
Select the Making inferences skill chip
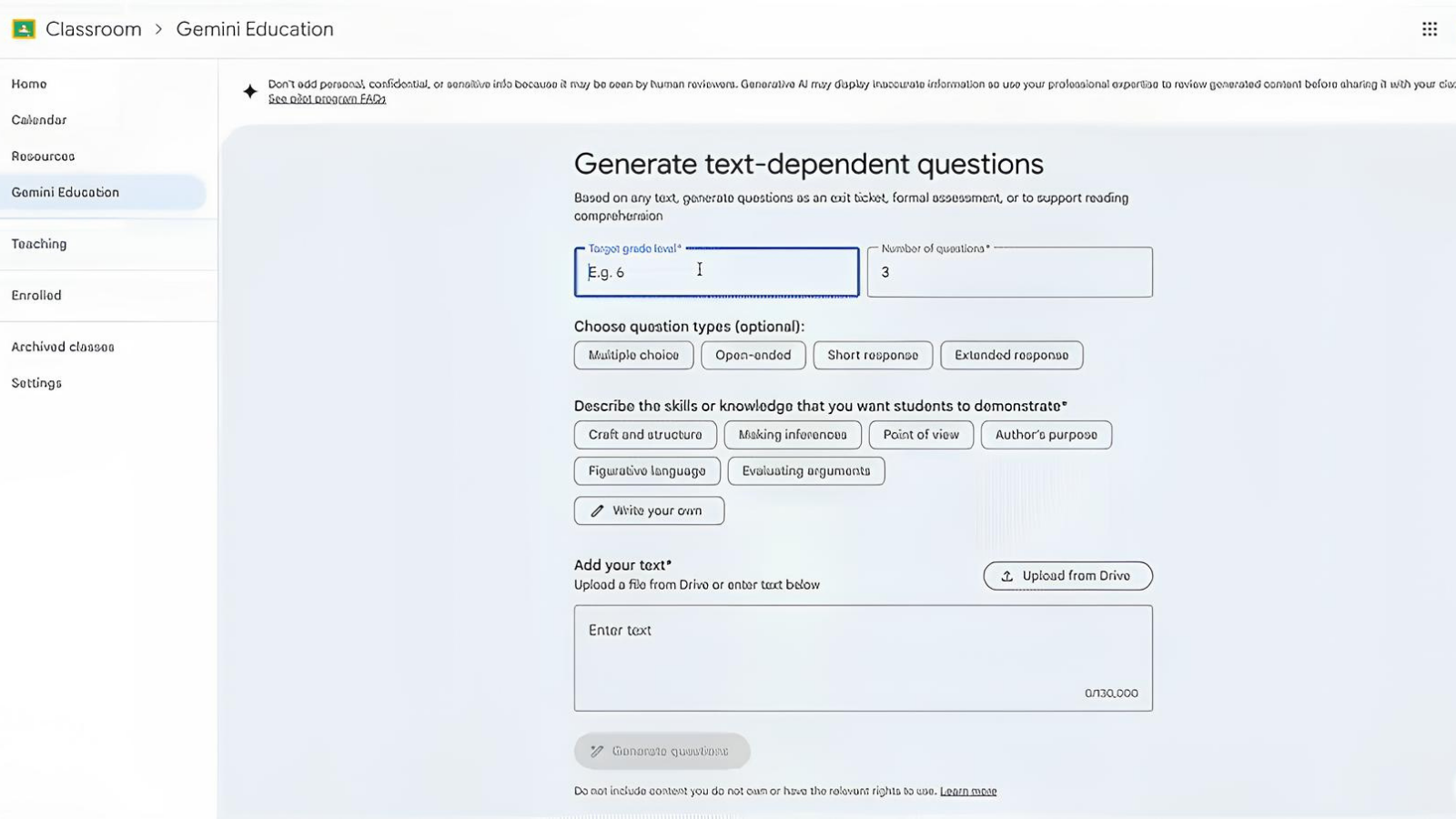coord(792,435)
